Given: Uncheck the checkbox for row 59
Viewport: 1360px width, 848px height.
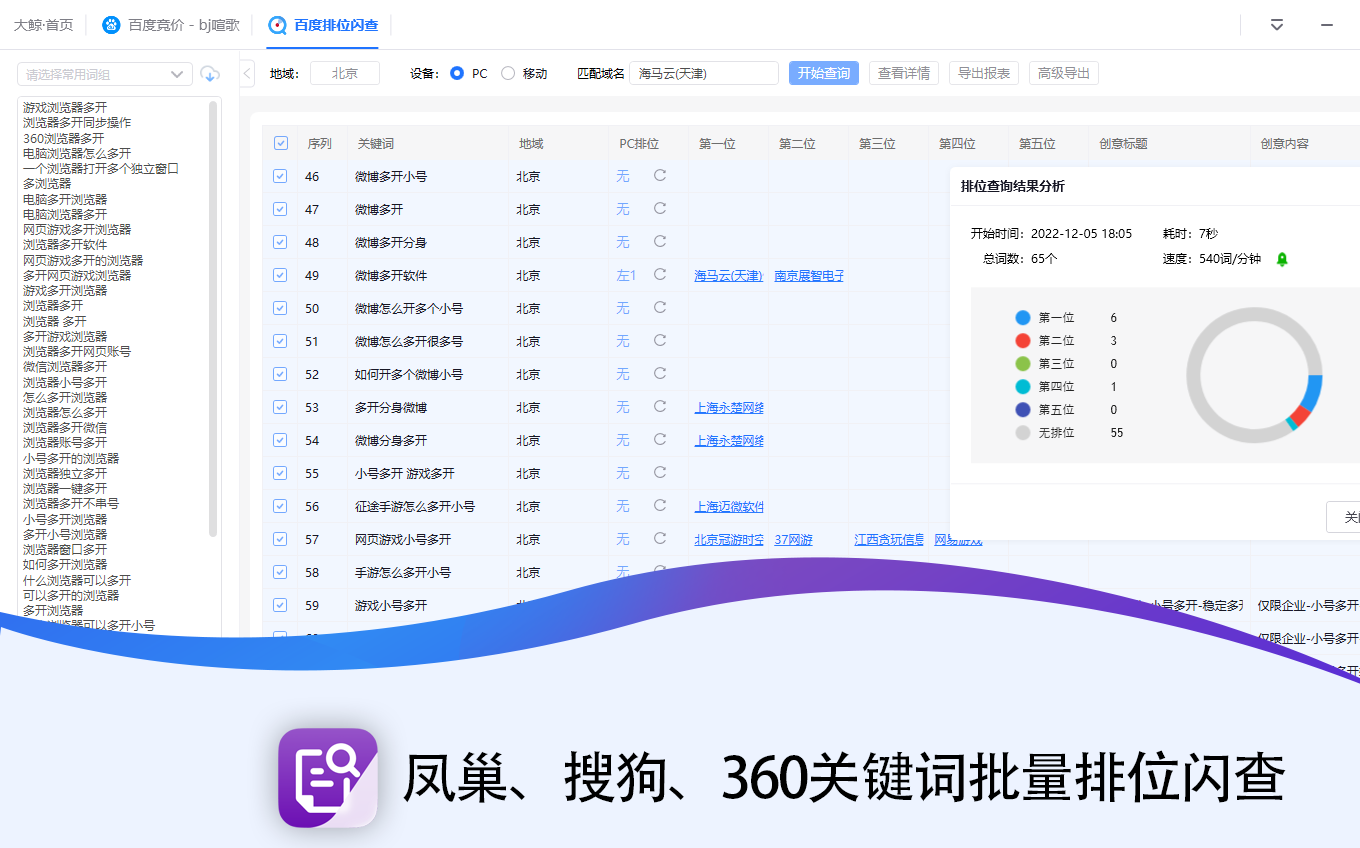Looking at the screenshot, I should point(280,605).
